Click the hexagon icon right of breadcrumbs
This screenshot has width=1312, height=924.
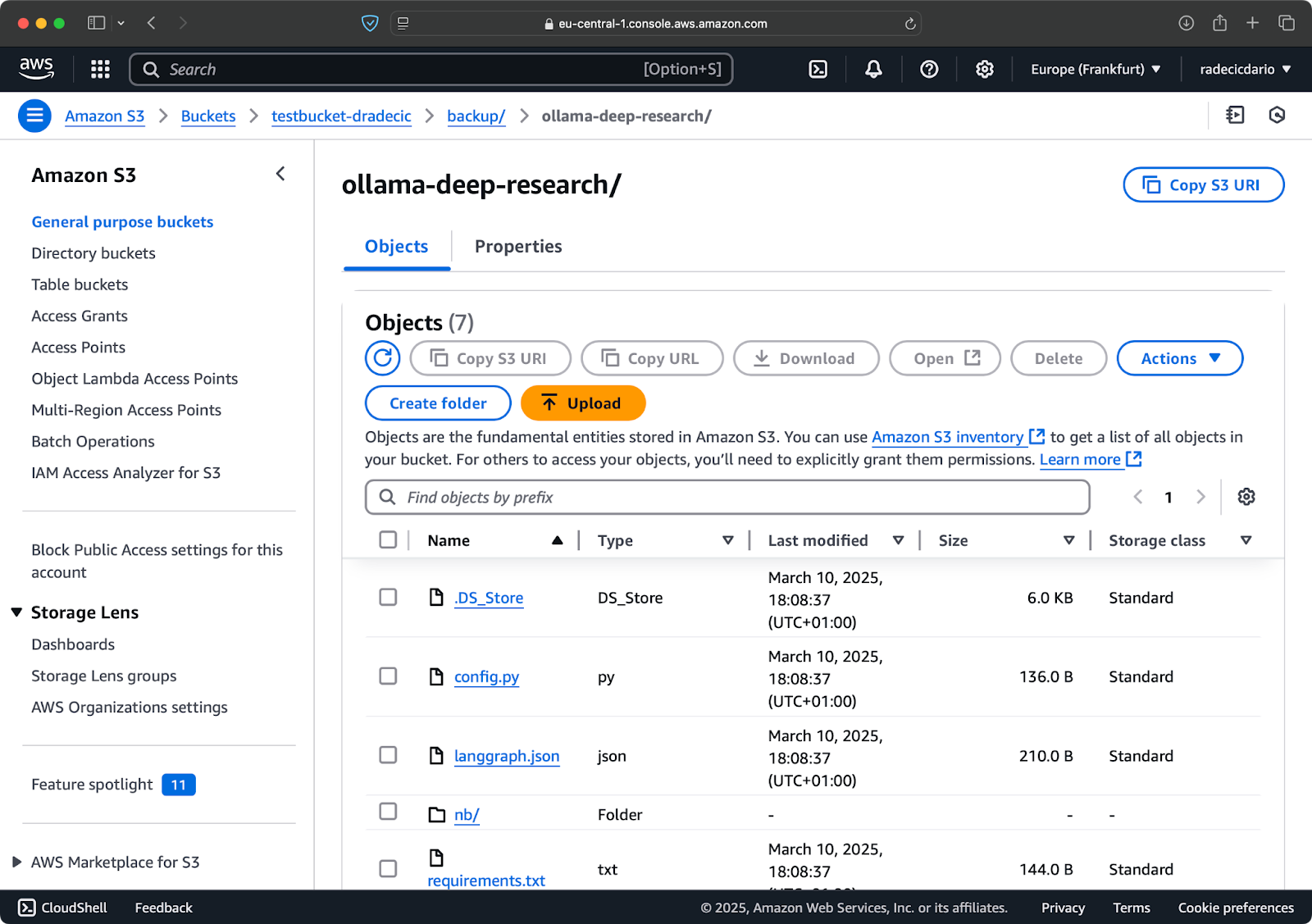[x=1277, y=115]
